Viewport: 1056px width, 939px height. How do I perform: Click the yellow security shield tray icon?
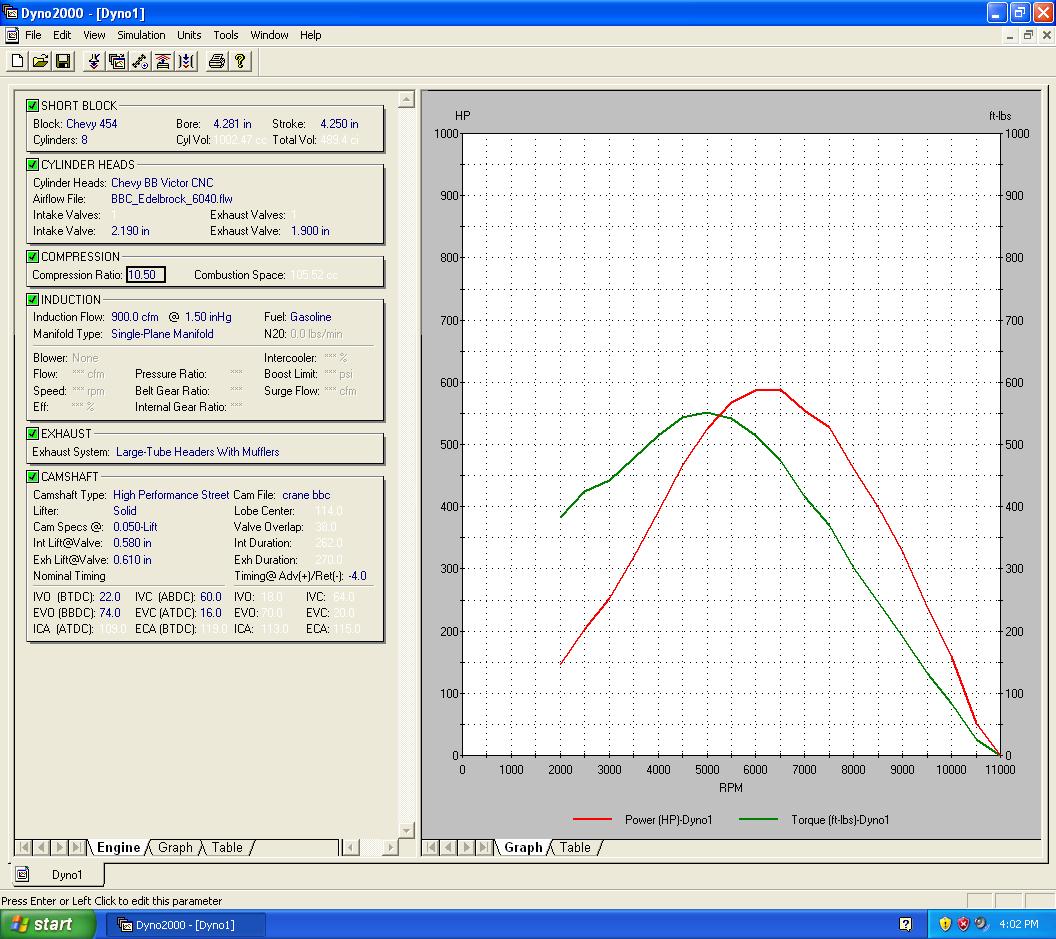(945, 924)
